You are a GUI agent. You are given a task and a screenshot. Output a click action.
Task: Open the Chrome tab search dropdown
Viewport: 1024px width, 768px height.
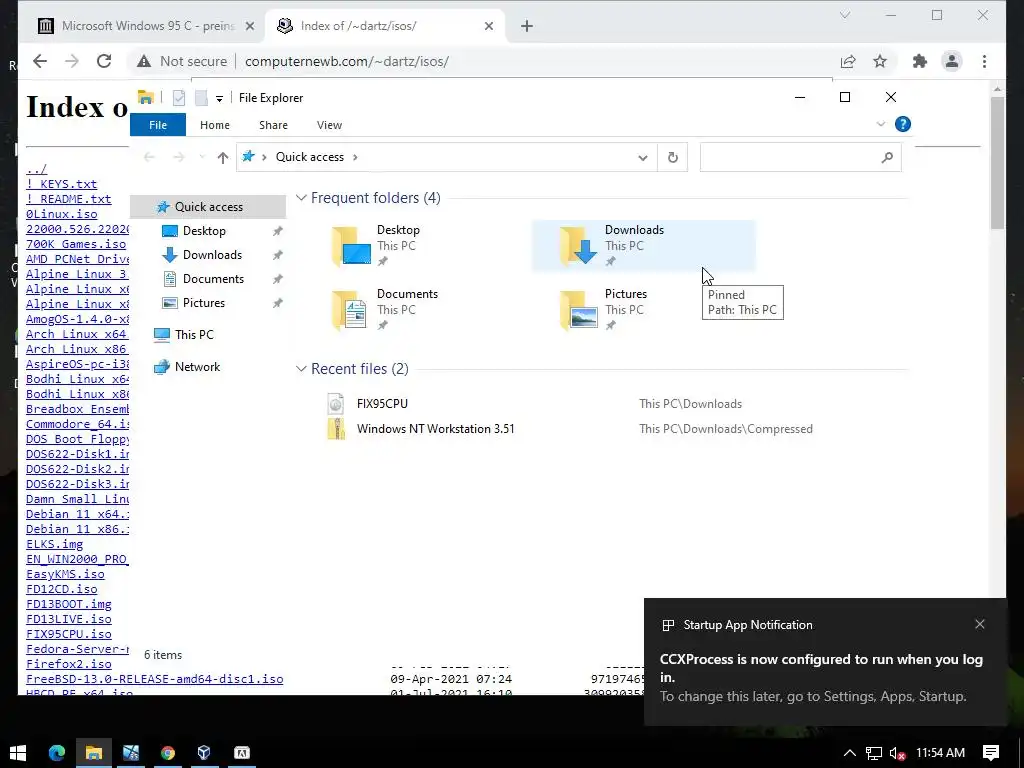(x=844, y=15)
